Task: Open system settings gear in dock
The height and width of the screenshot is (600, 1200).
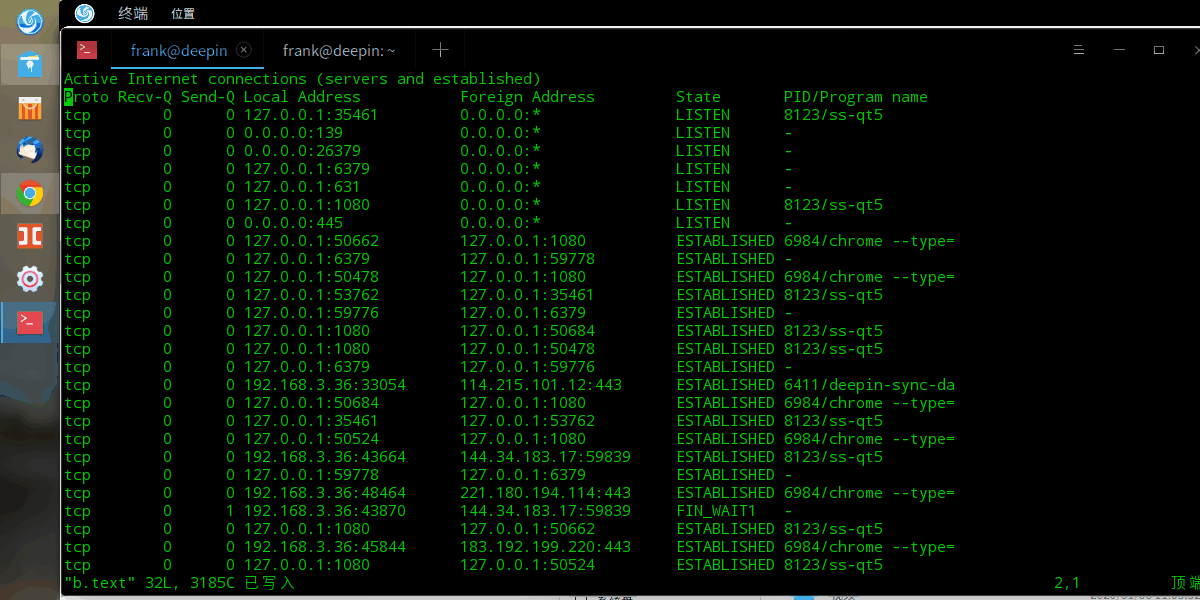Action: [x=30, y=279]
